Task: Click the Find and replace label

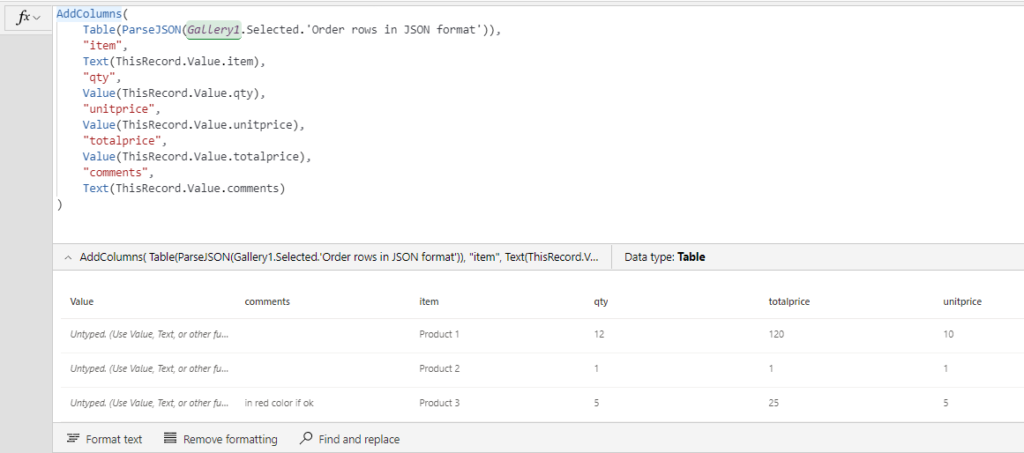Action: pos(360,439)
